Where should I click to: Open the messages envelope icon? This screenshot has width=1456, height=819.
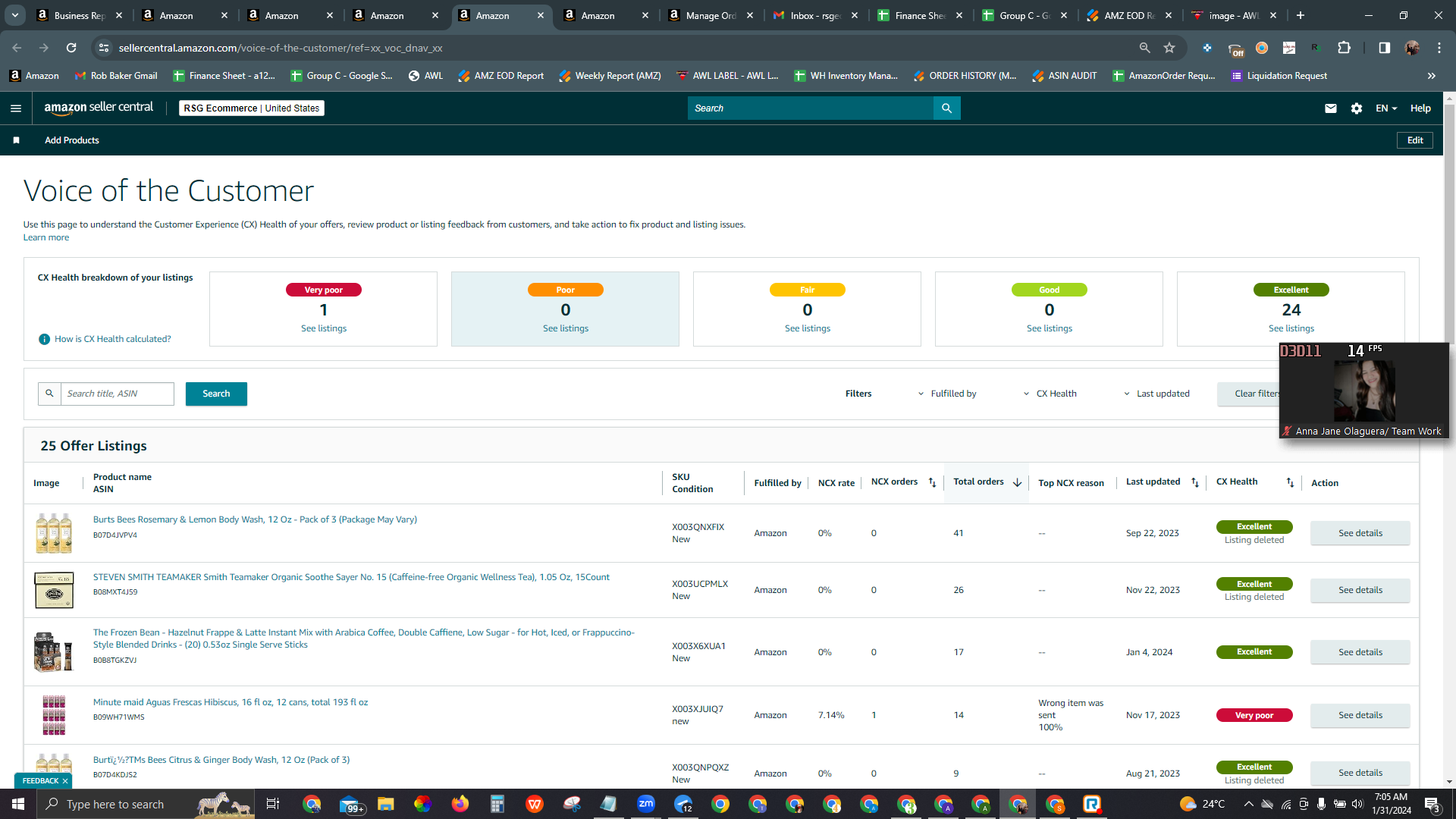pyautogui.click(x=1330, y=108)
